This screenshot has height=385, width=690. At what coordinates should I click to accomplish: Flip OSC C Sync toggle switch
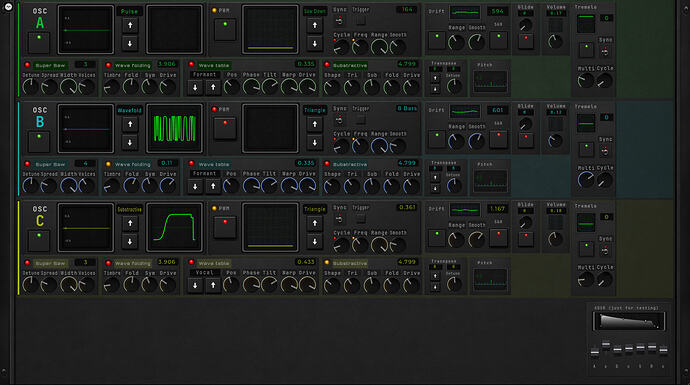point(339,219)
